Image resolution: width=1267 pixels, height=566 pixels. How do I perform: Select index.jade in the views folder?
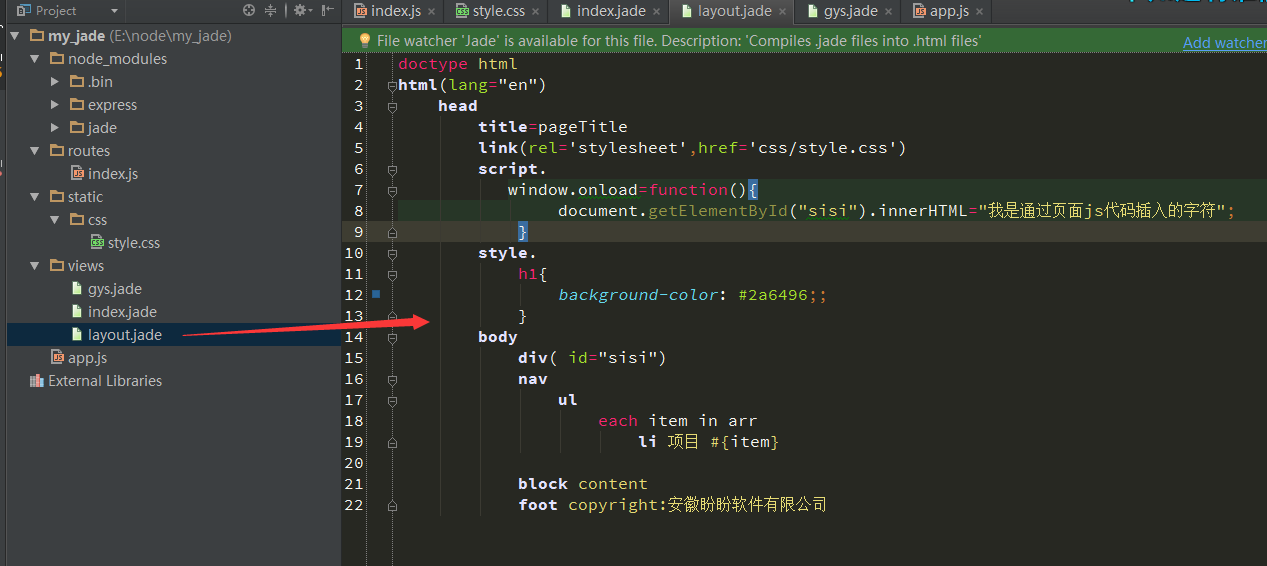tap(121, 312)
